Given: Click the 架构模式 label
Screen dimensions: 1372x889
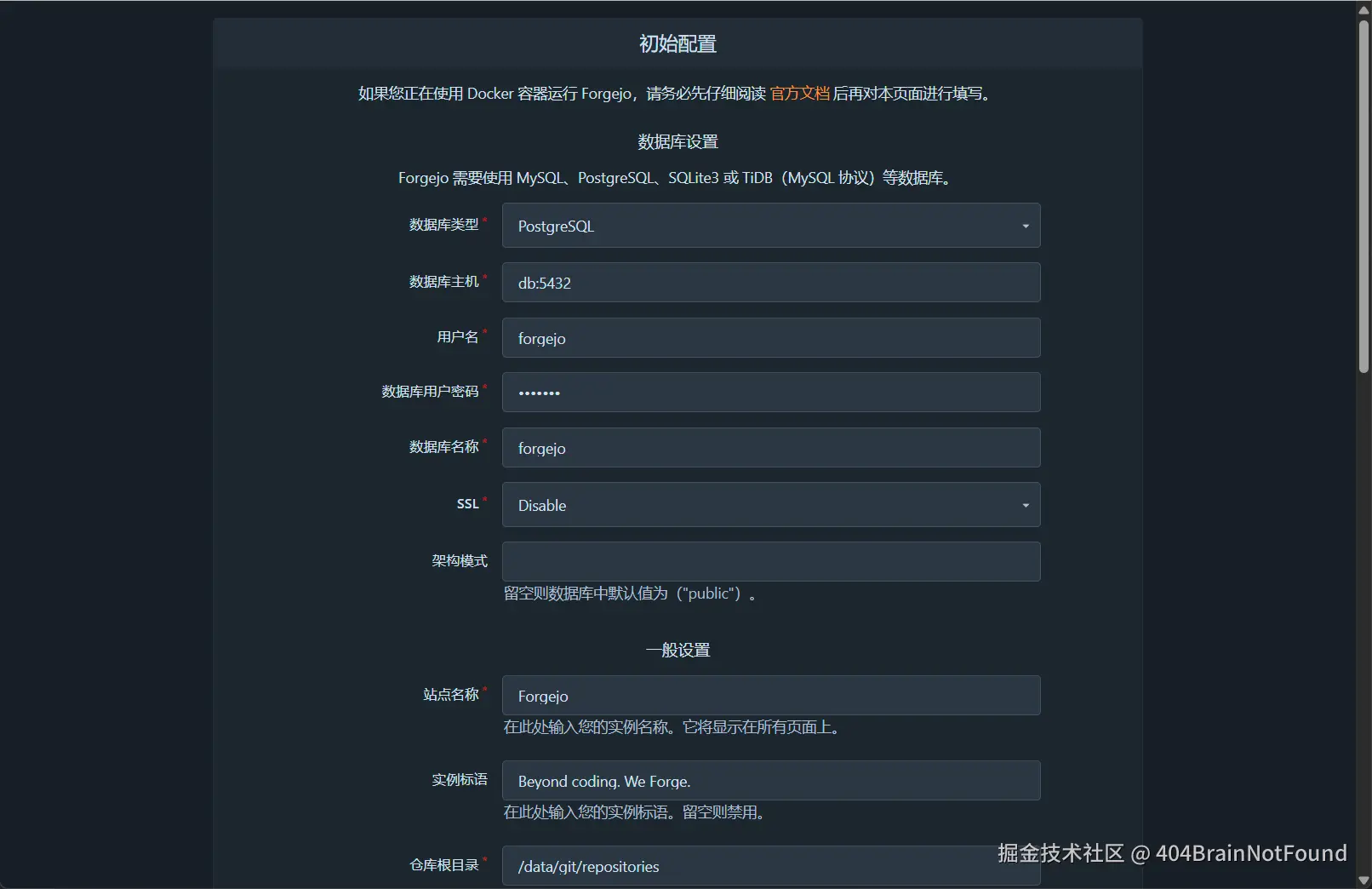Looking at the screenshot, I should click(460, 561).
